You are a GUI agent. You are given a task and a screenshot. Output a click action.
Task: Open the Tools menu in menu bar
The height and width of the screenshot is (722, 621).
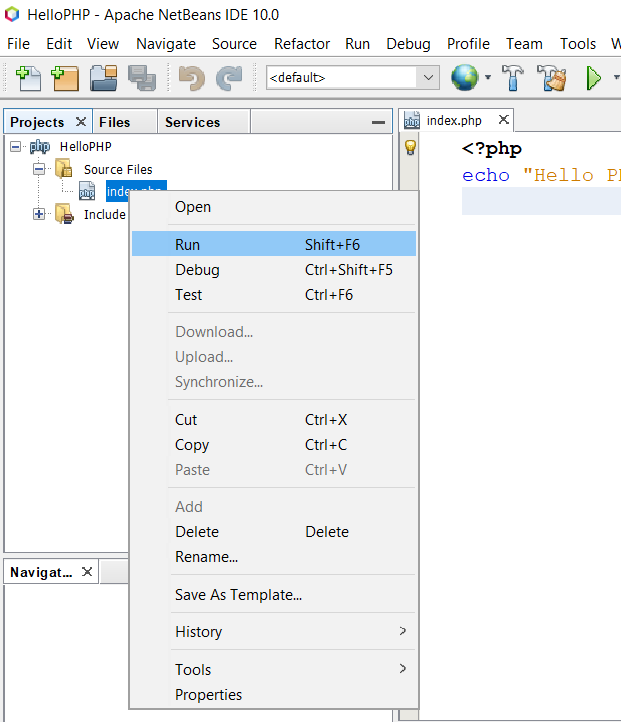point(578,44)
